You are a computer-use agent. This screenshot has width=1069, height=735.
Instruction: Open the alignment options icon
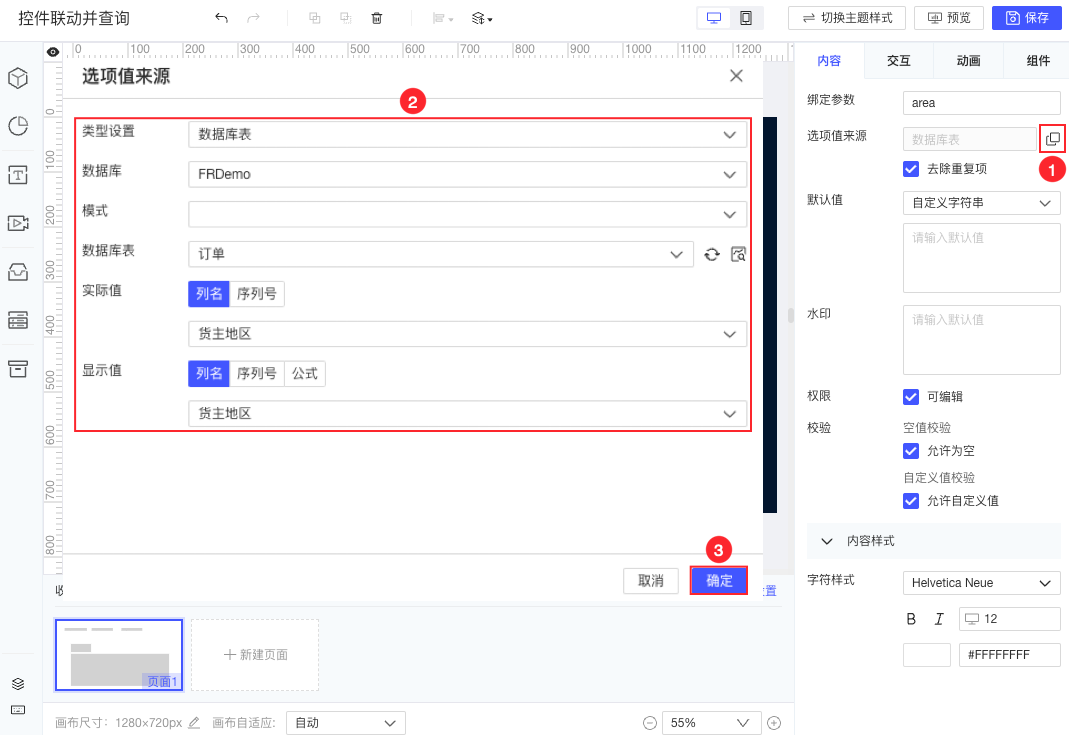(x=443, y=18)
